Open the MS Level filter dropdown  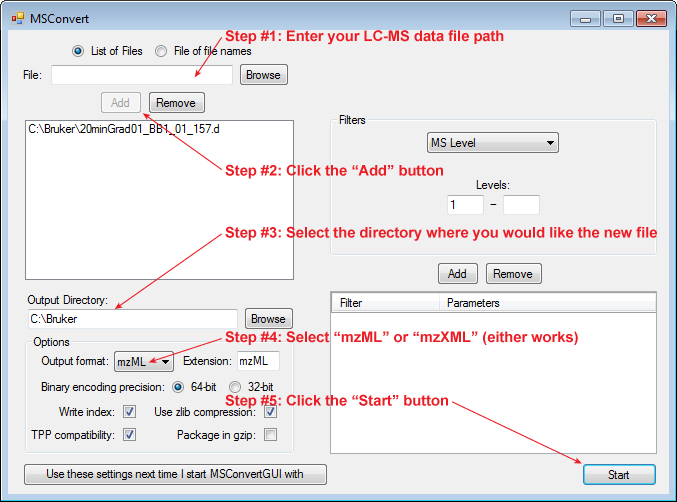(x=491, y=143)
